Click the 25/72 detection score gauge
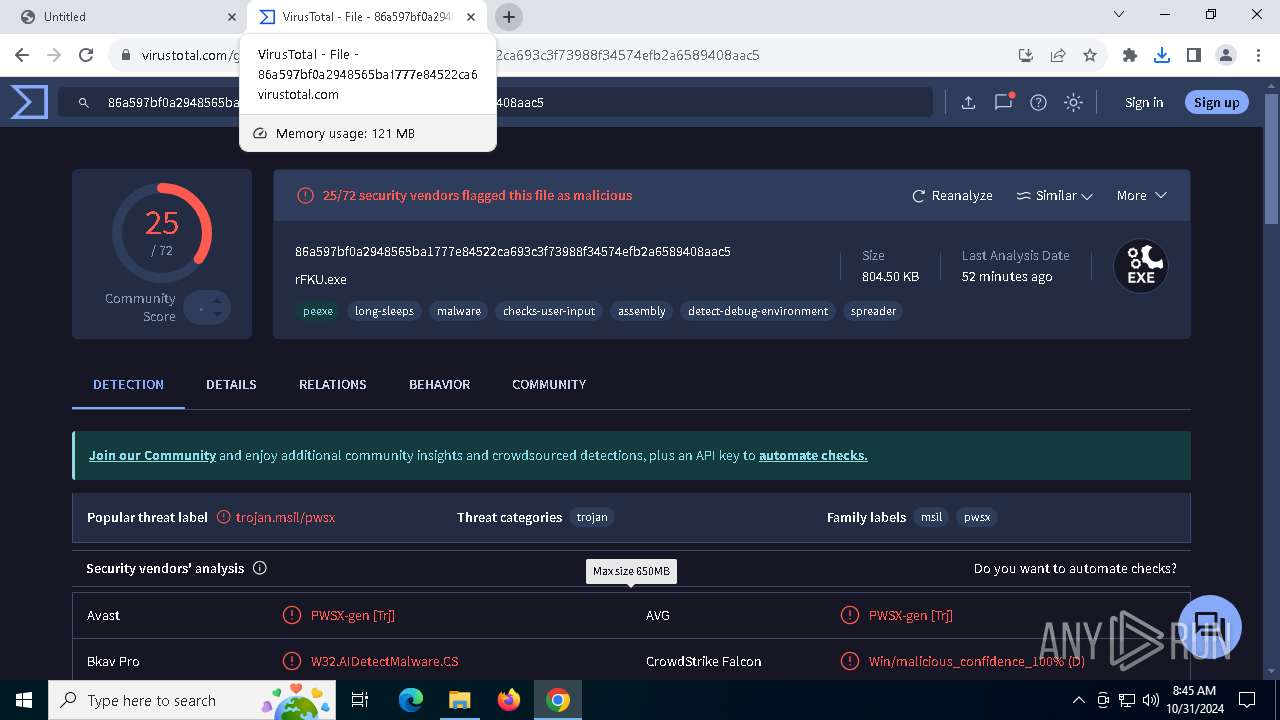The image size is (1280, 720). (x=161, y=233)
